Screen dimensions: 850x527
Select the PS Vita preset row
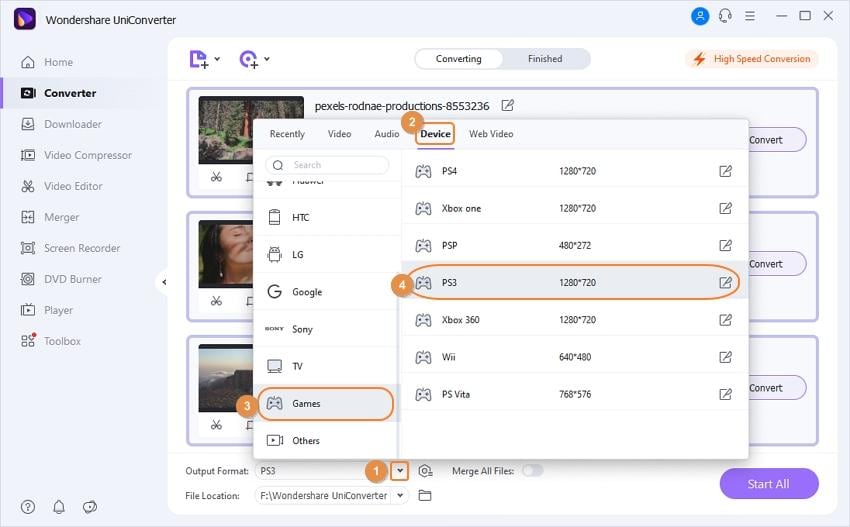[574, 394]
